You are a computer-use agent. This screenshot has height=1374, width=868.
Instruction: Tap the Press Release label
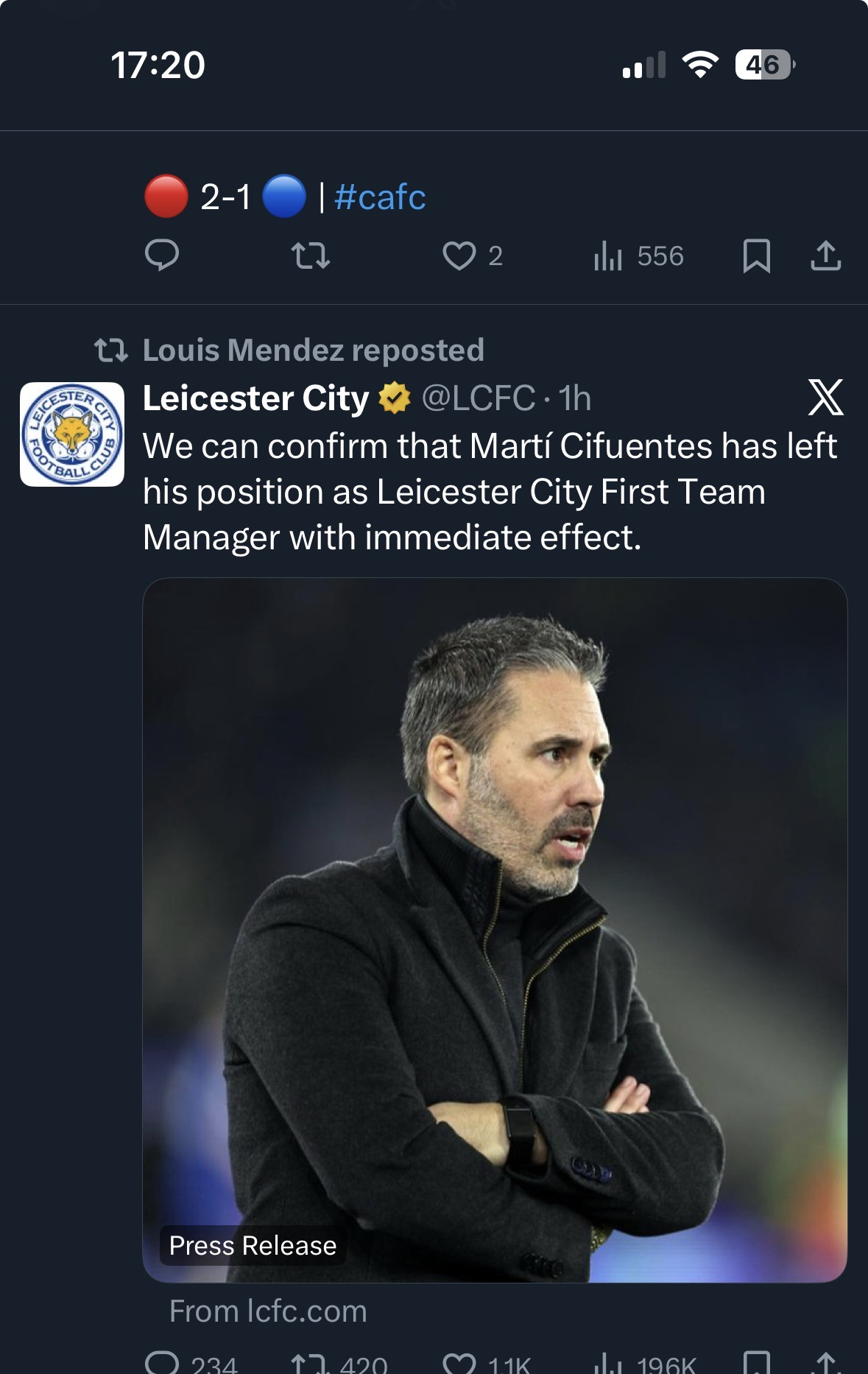coord(253,1245)
